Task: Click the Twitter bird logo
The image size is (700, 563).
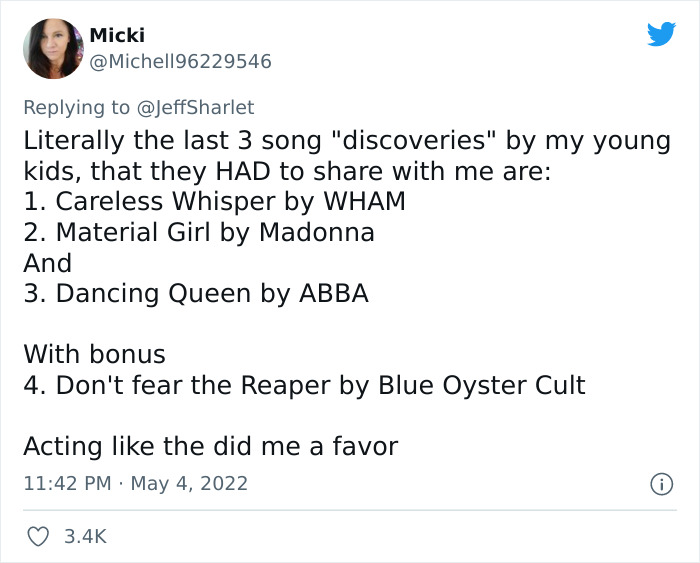Action: pos(661,35)
